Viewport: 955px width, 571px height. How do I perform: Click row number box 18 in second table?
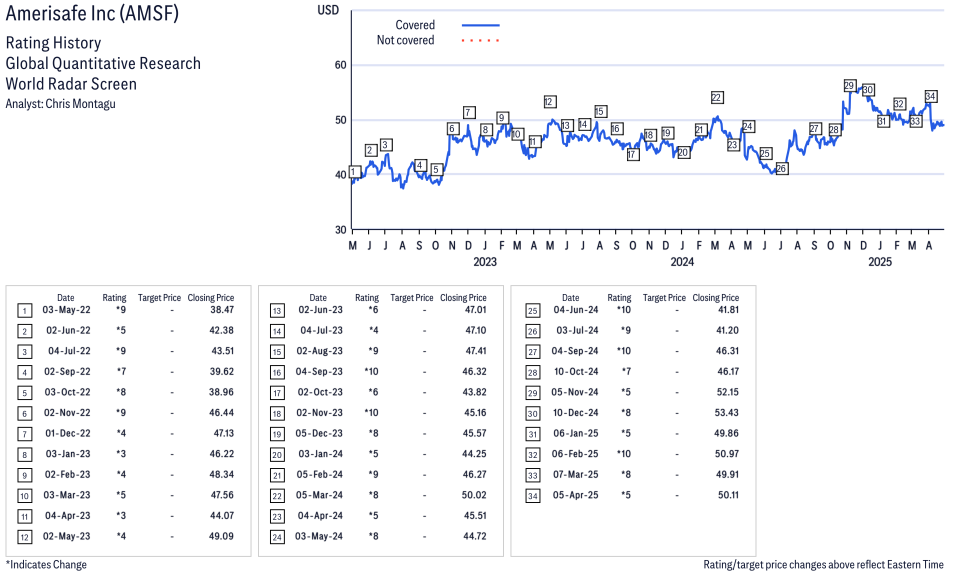coord(277,414)
